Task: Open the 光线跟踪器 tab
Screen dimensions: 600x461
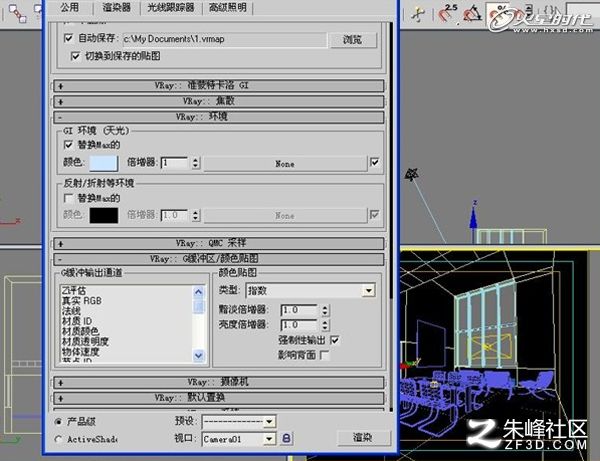Action: click(x=171, y=7)
